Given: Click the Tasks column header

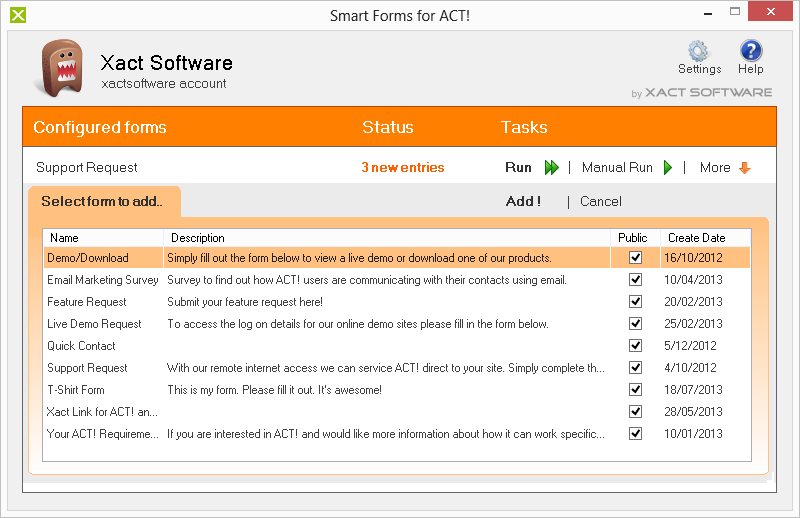Looking at the screenshot, I should [x=524, y=127].
